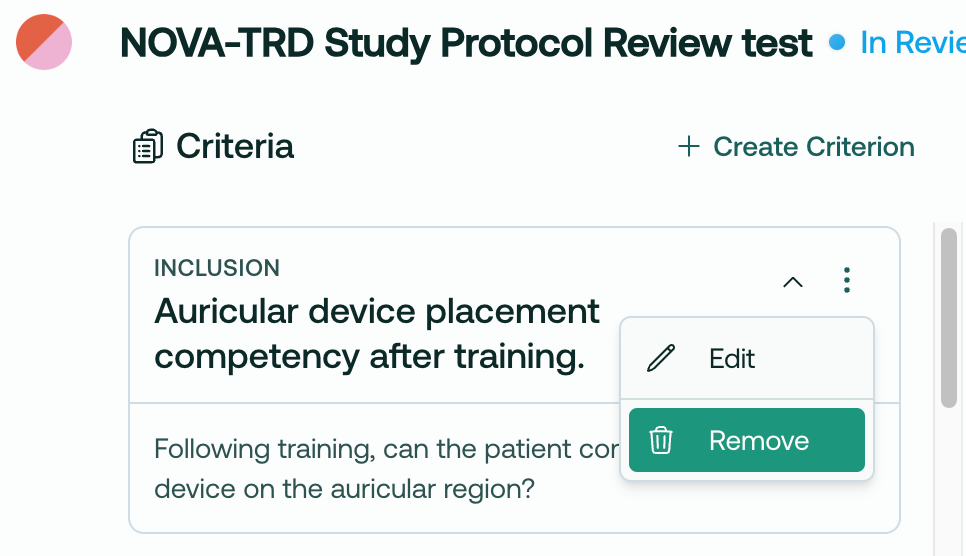
Task: Click the plus icon beside Create Criterion
Action: [x=689, y=147]
